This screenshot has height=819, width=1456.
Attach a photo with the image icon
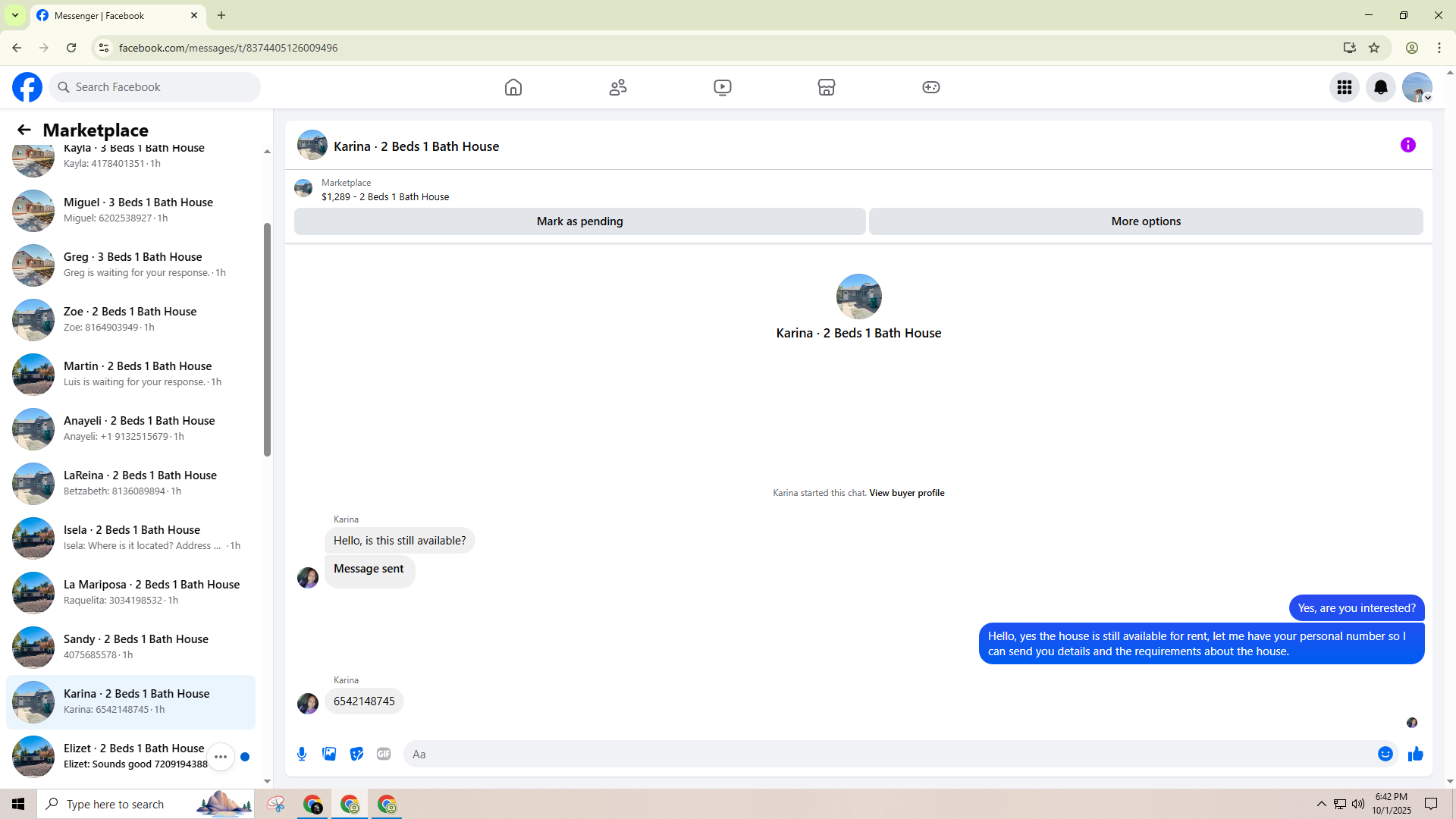click(x=329, y=754)
